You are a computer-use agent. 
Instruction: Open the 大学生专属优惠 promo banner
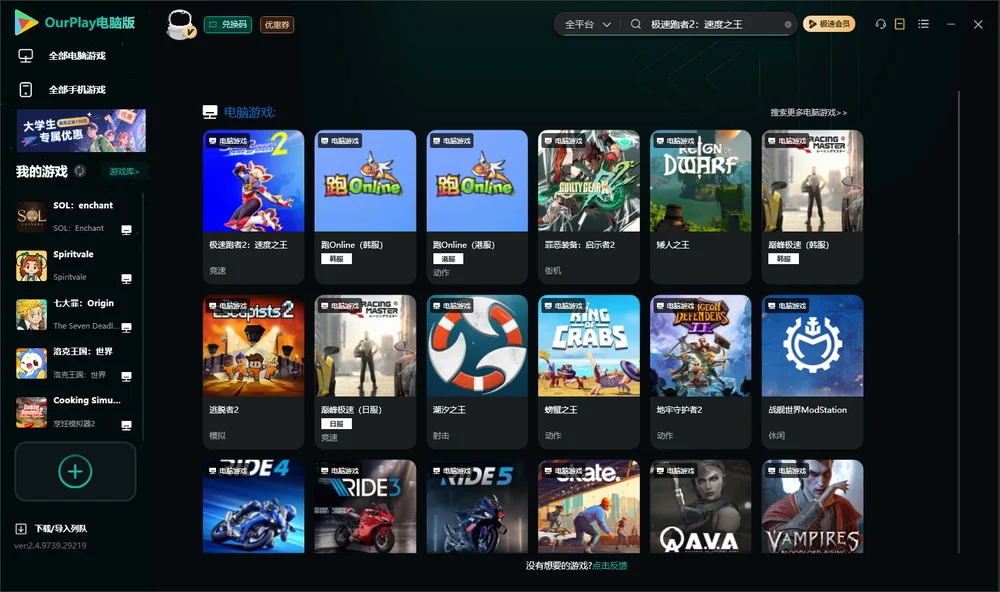82,131
